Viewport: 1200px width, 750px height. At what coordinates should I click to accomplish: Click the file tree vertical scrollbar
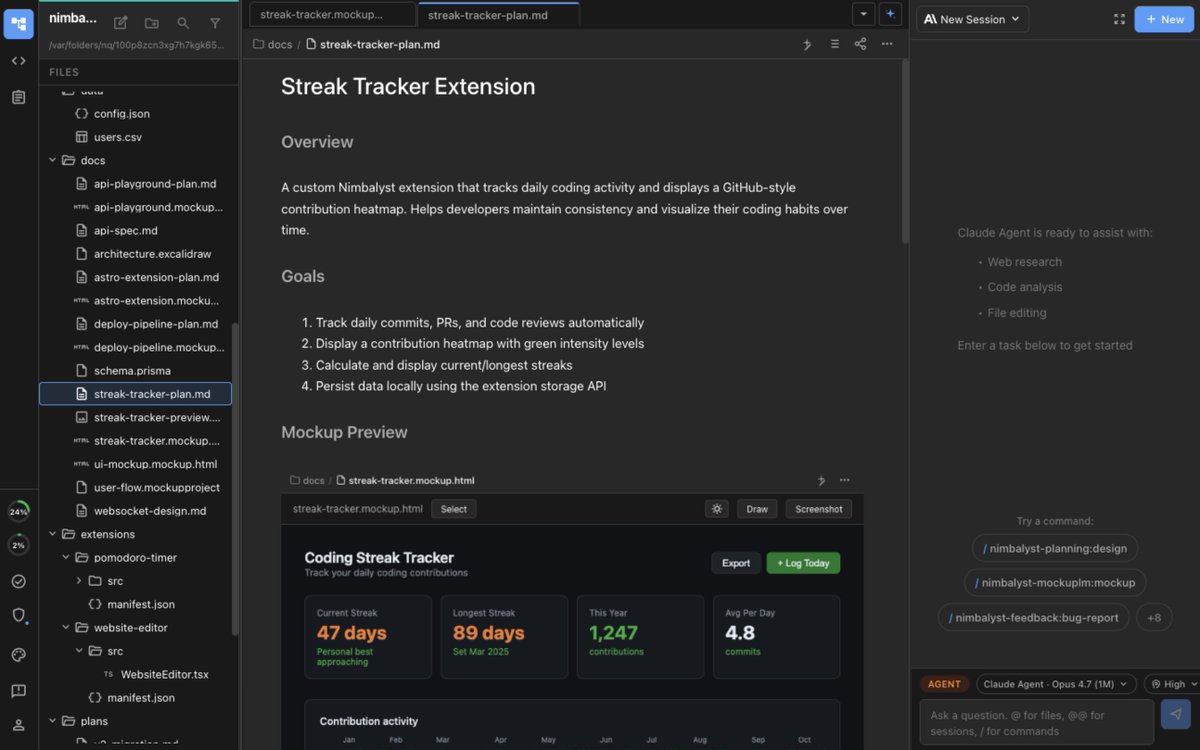pos(235,478)
